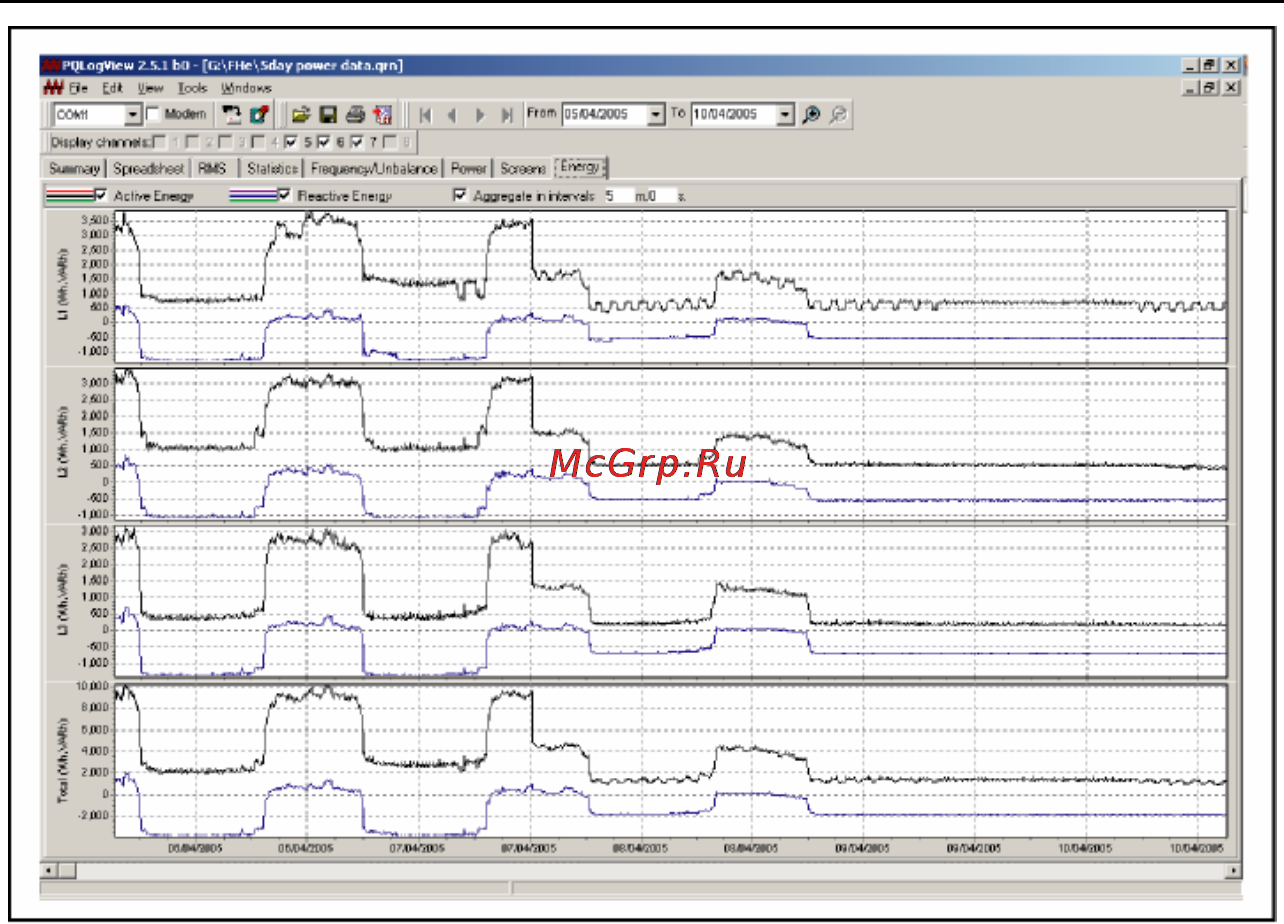Open the File menu
Image resolution: width=1284 pixels, height=924 pixels.
pos(79,88)
